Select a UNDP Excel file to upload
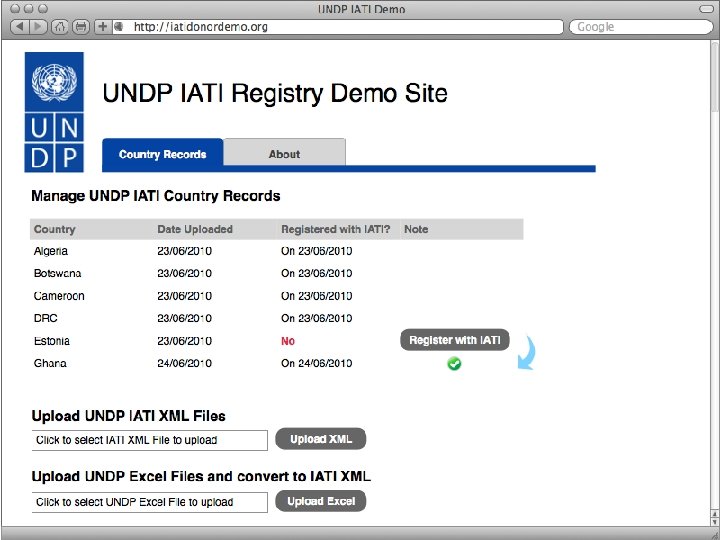 click(x=150, y=502)
